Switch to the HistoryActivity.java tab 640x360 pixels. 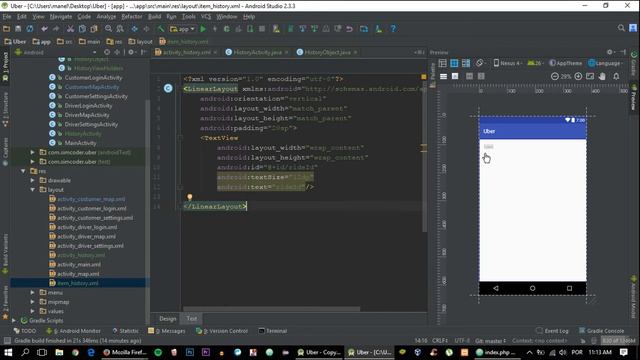[257, 52]
